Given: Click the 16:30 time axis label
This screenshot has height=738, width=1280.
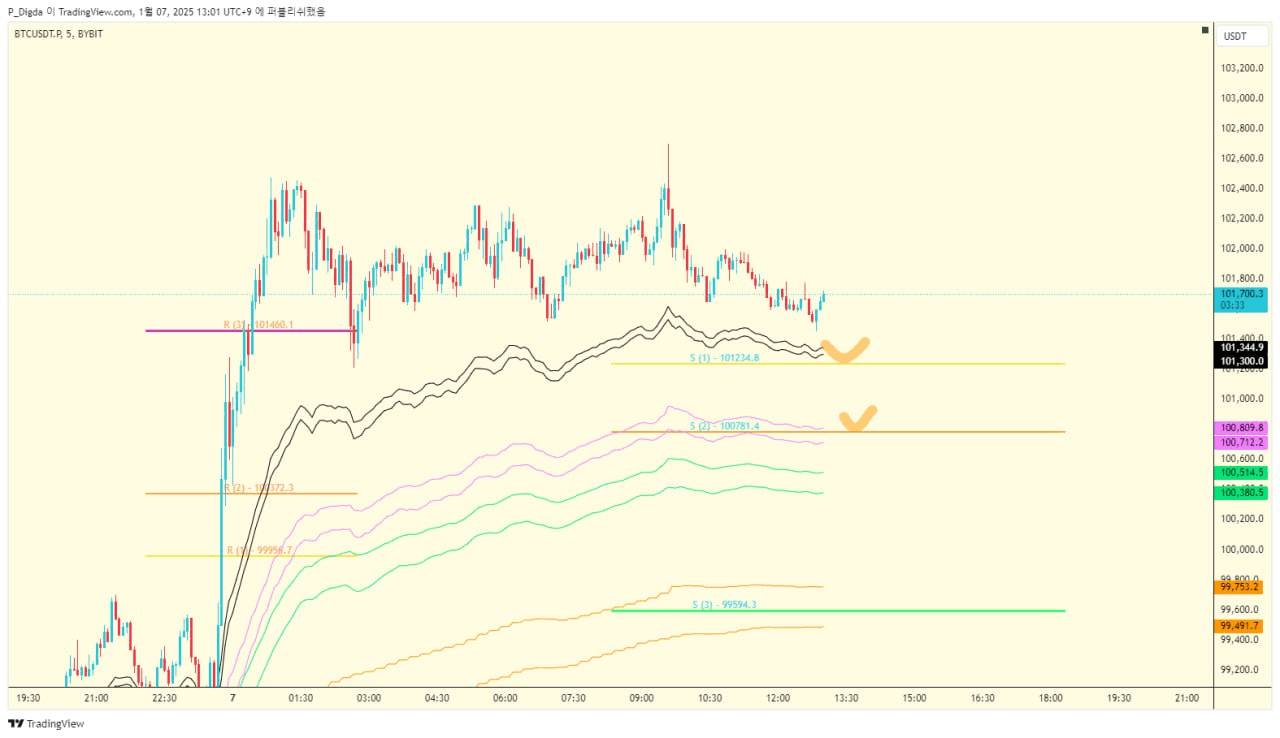Looking at the screenshot, I should (982, 698).
